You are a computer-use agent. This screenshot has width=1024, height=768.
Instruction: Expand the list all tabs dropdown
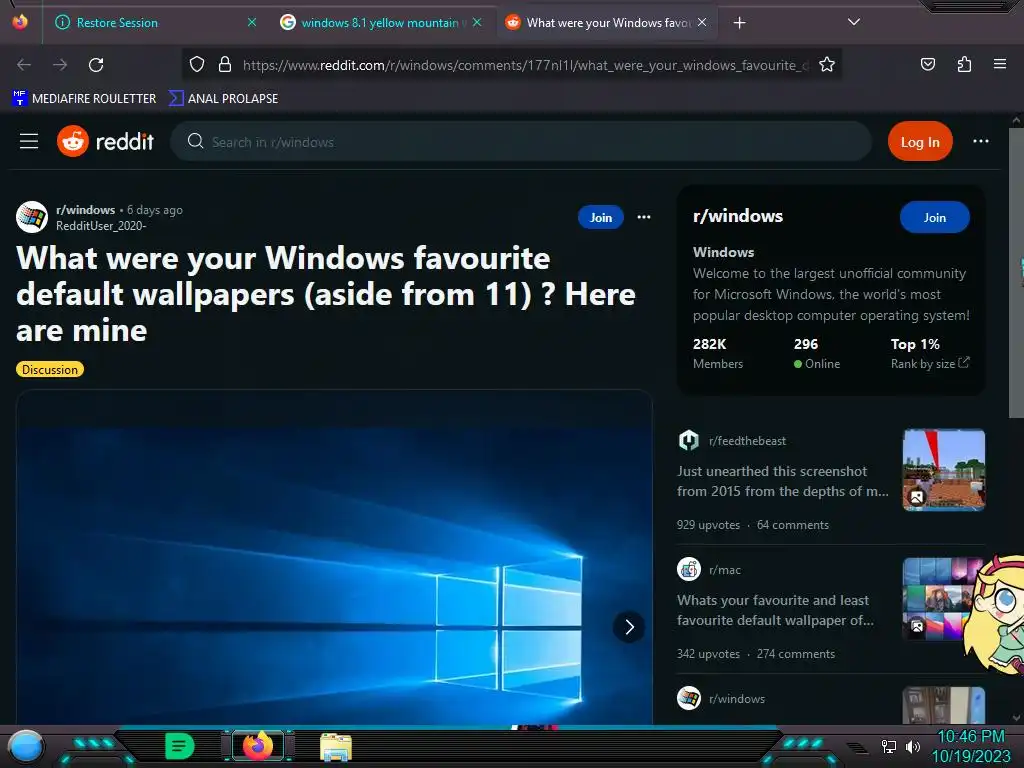(853, 22)
